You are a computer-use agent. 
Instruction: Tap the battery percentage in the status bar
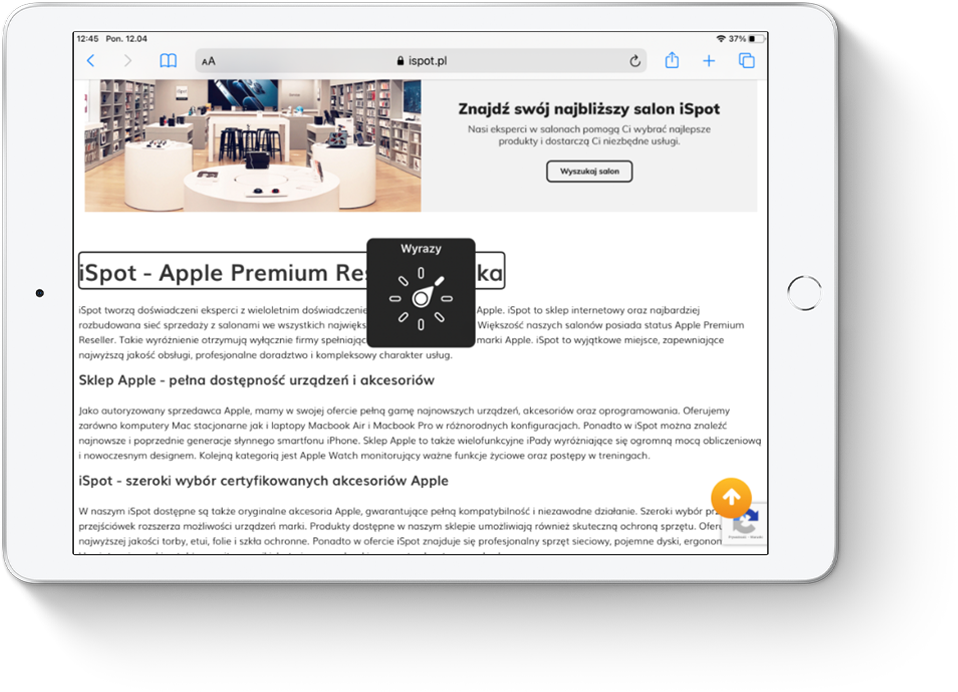[x=737, y=38]
